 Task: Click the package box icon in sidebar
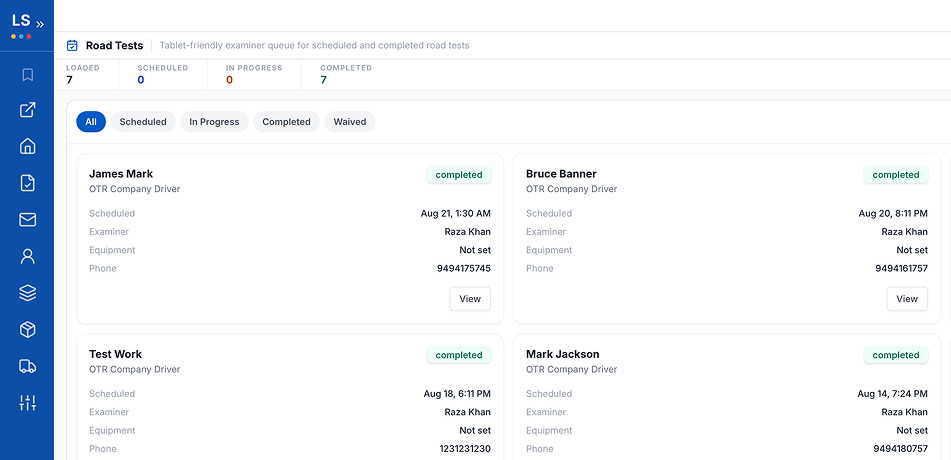click(x=27, y=330)
